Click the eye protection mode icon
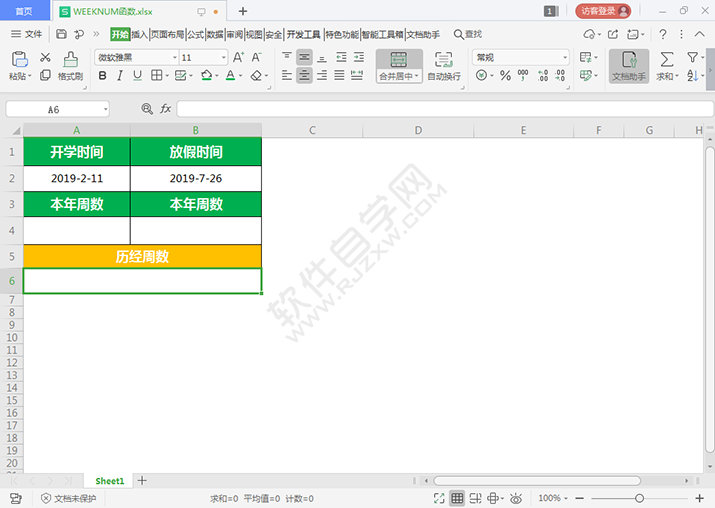 point(517,498)
